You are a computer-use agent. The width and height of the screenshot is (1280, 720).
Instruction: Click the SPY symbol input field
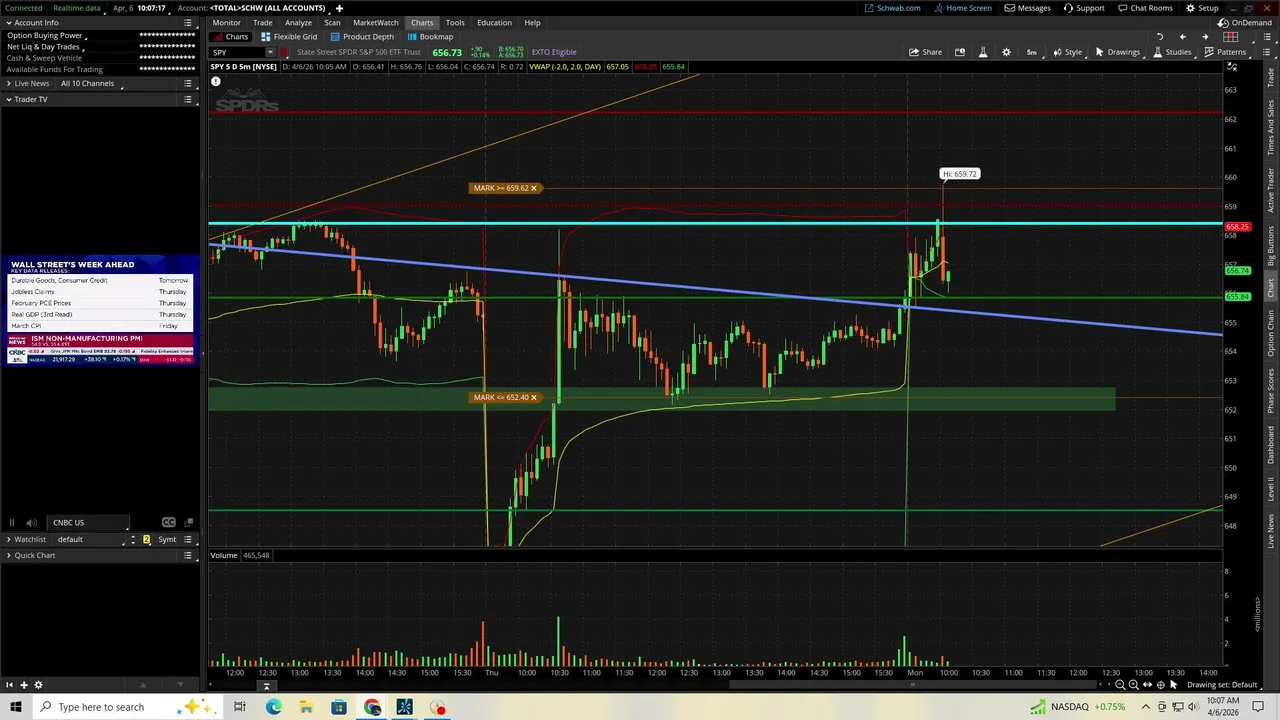[x=236, y=52]
